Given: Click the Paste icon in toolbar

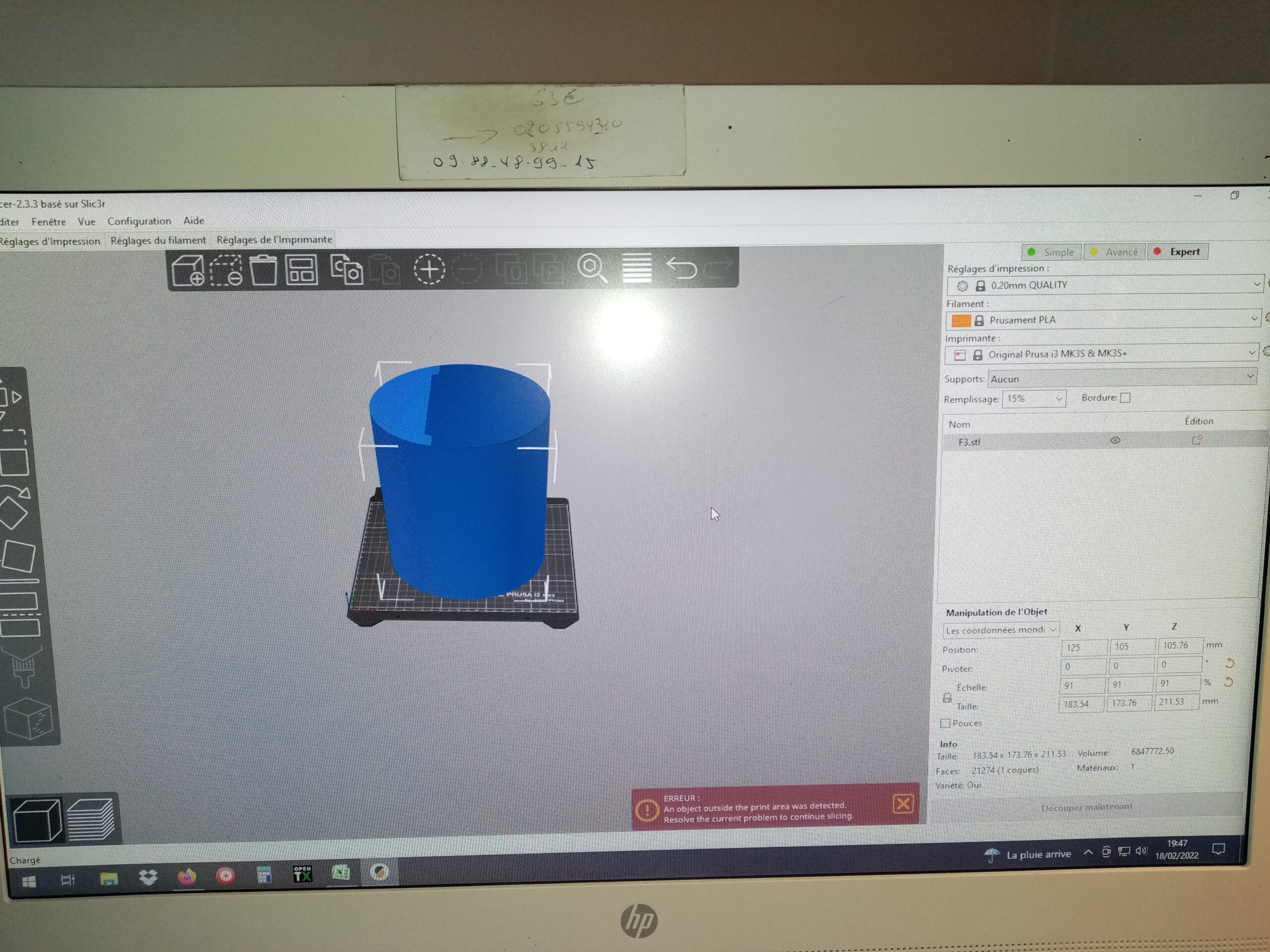Looking at the screenshot, I should (x=385, y=269).
